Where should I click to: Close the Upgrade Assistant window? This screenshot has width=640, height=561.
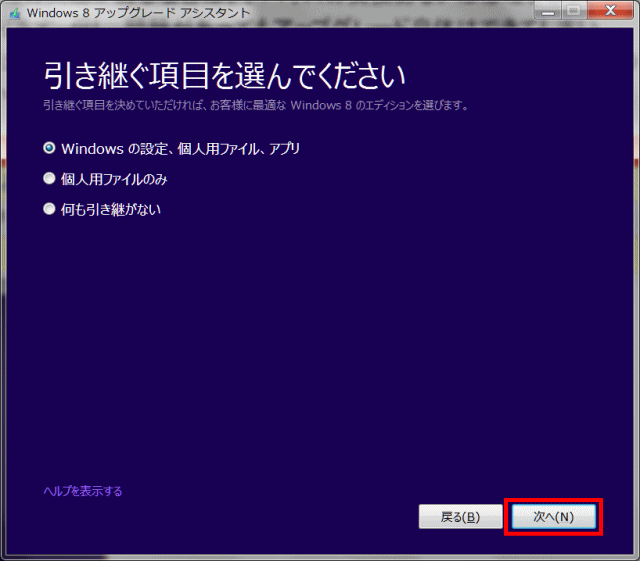(611, 11)
